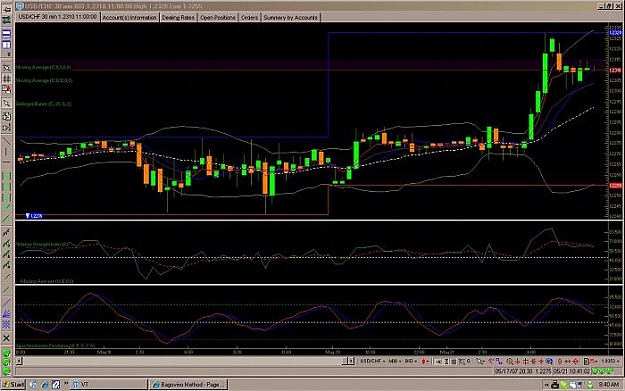
Task: Pick the vertical line drawing tool
Action: (6, 152)
